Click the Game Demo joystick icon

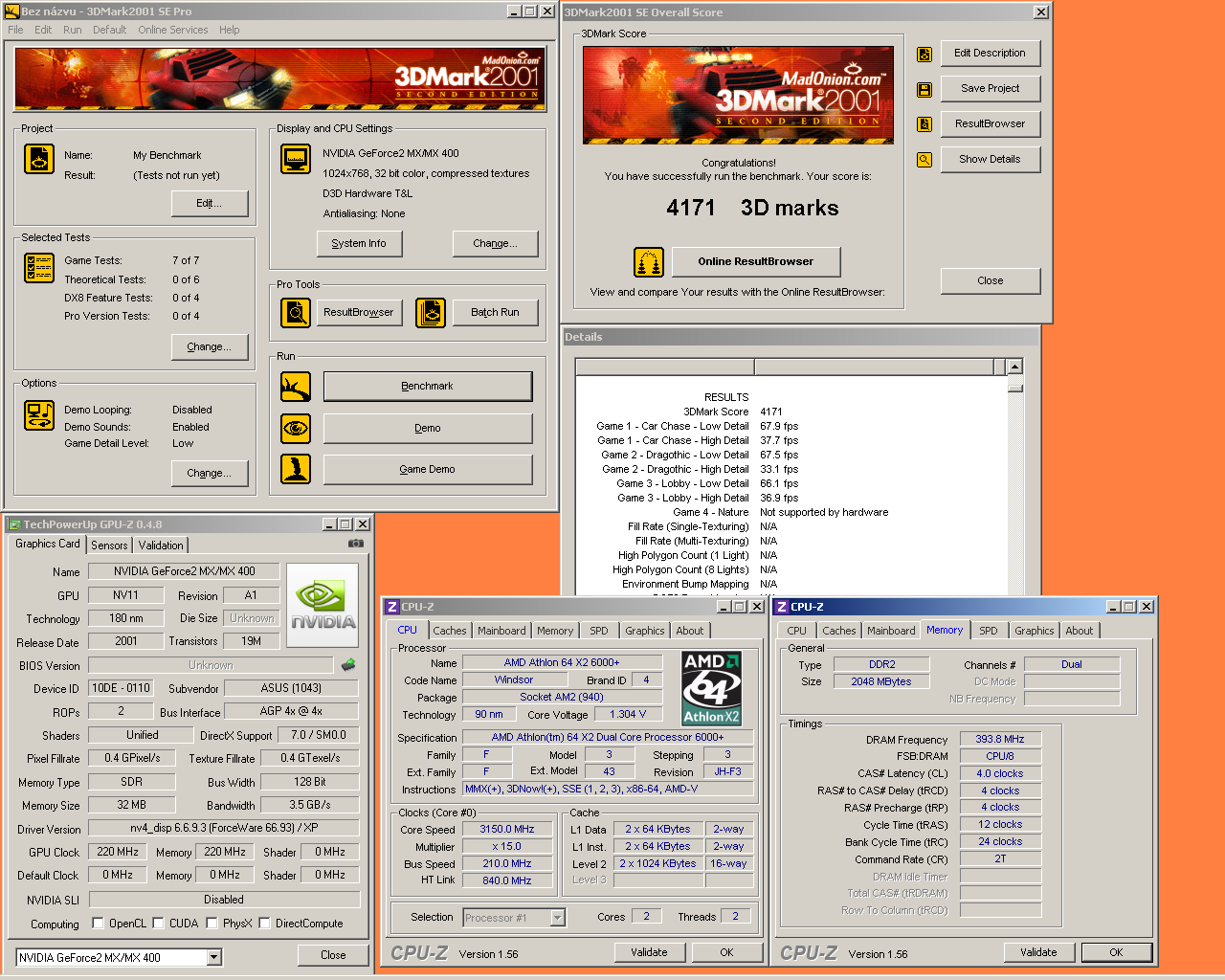click(x=296, y=469)
